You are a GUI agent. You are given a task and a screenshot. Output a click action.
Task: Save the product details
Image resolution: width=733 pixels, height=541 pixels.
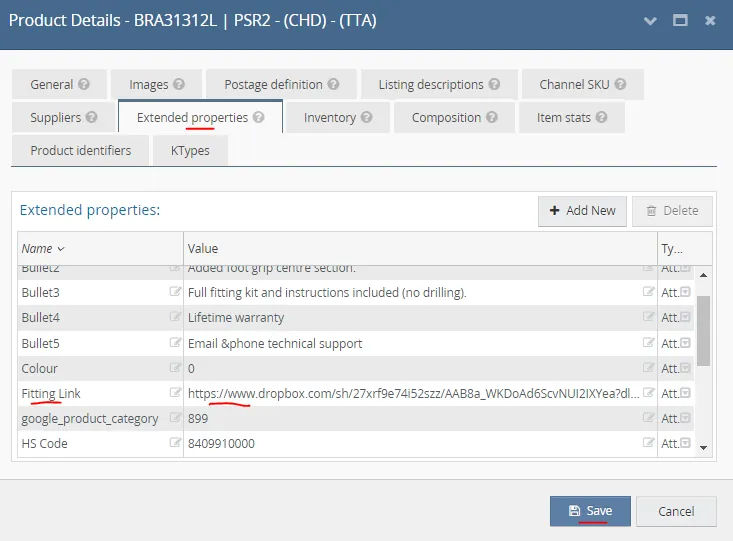pos(590,511)
